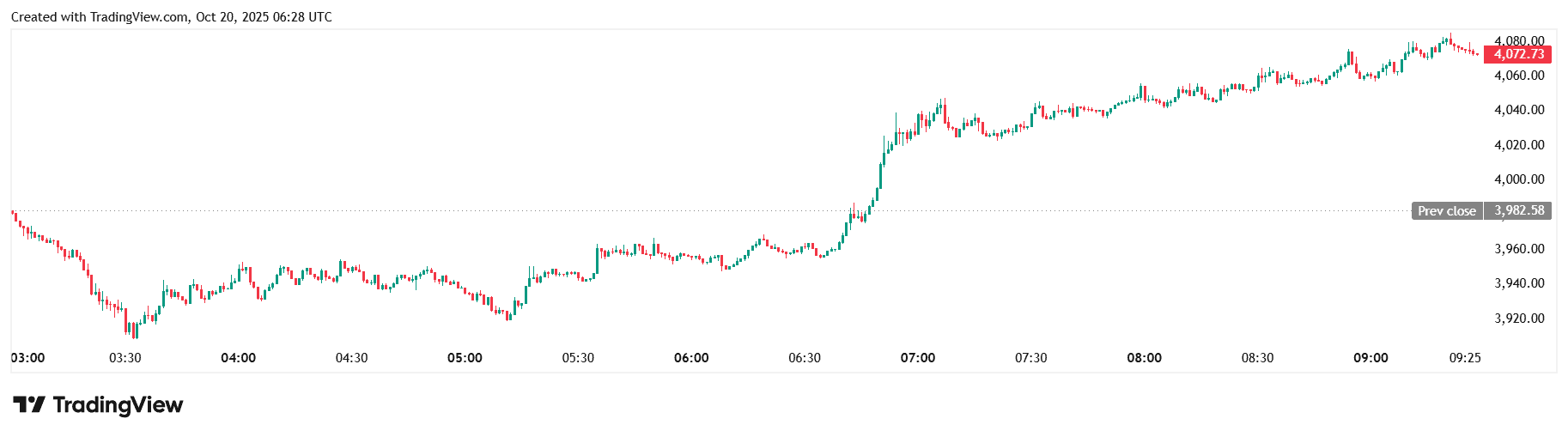1568x437 pixels.
Task: Click the 3,982.58 previous close value
Action: click(1518, 210)
